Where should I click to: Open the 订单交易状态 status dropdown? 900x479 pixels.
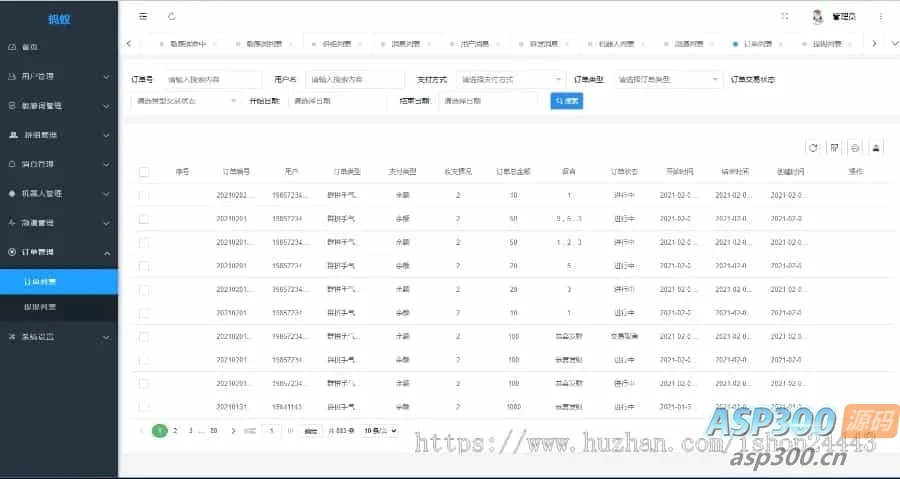(185, 101)
